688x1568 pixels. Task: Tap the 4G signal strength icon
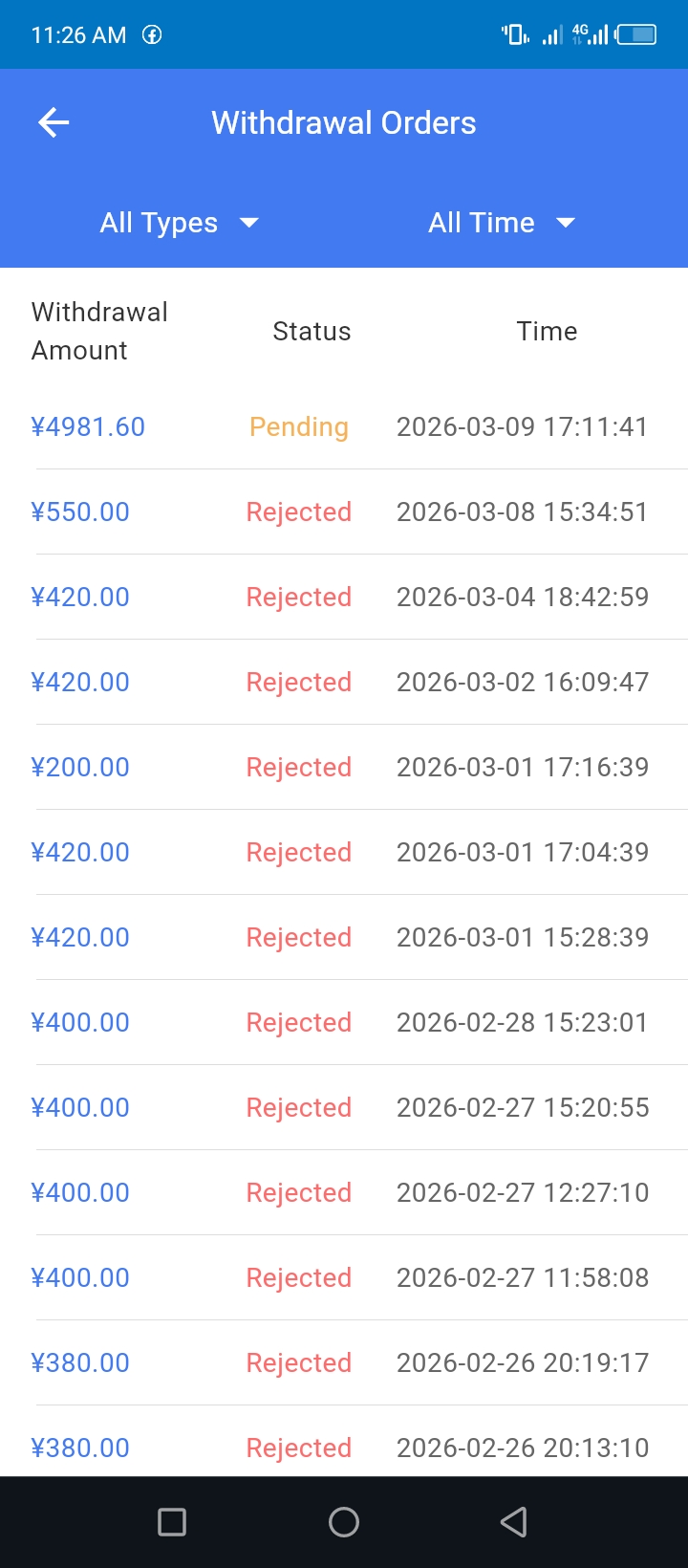point(591,35)
